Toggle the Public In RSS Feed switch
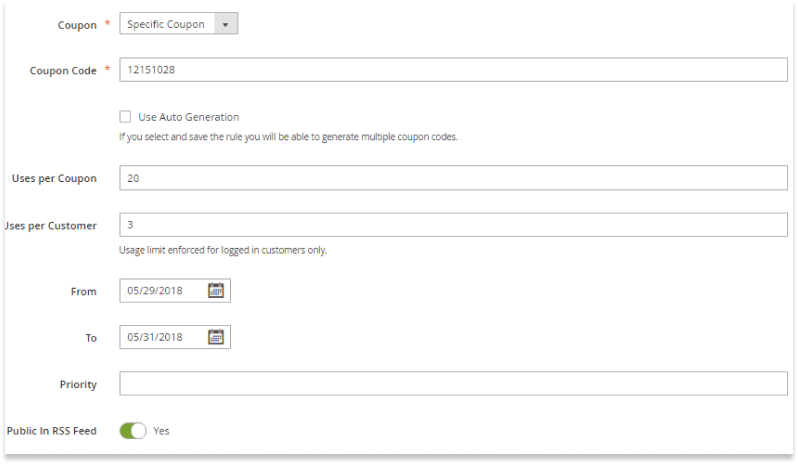Image resolution: width=798 pixels, height=464 pixels. [133, 431]
